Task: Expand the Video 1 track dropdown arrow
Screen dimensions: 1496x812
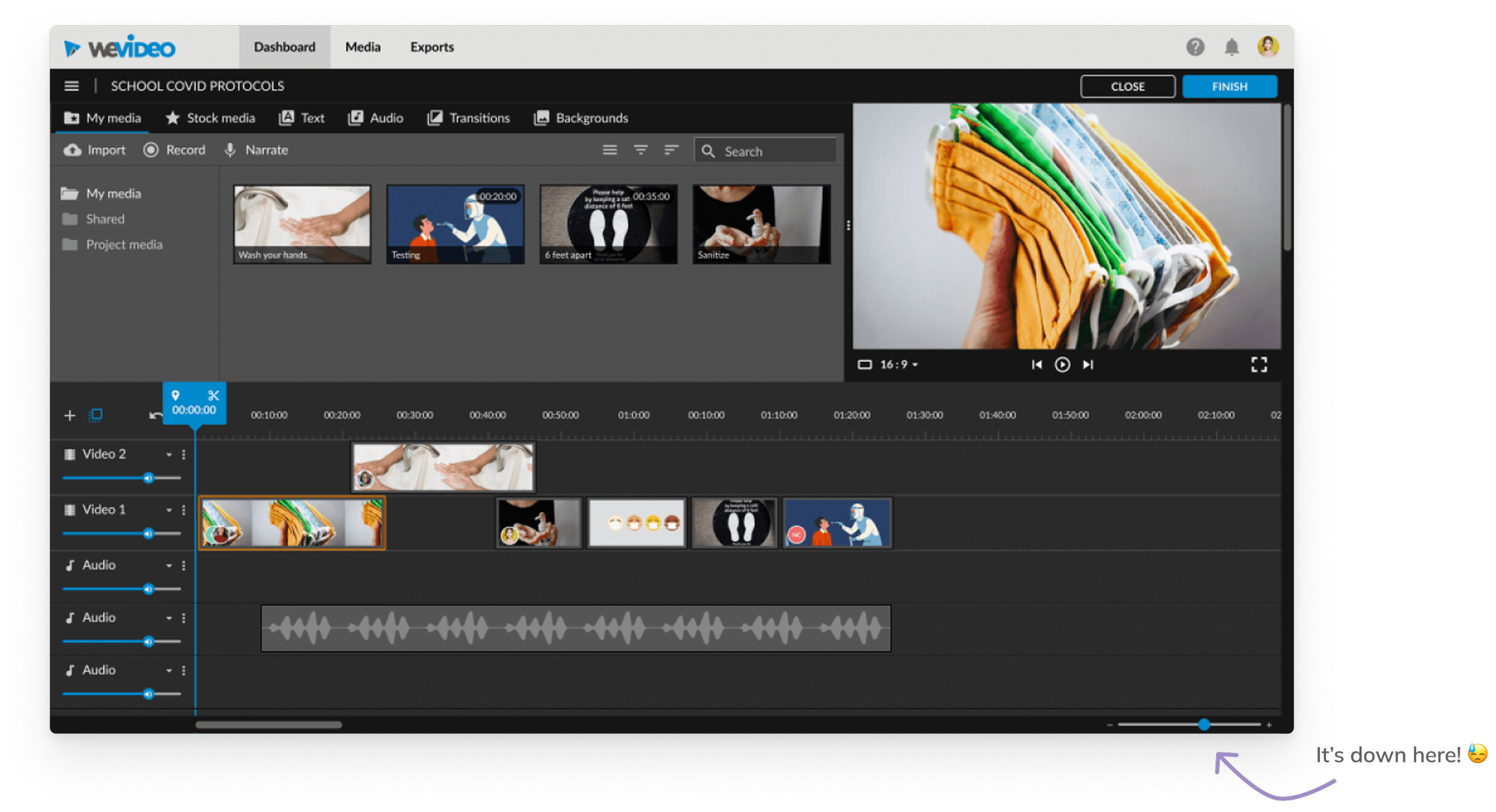Action: pyautogui.click(x=169, y=510)
